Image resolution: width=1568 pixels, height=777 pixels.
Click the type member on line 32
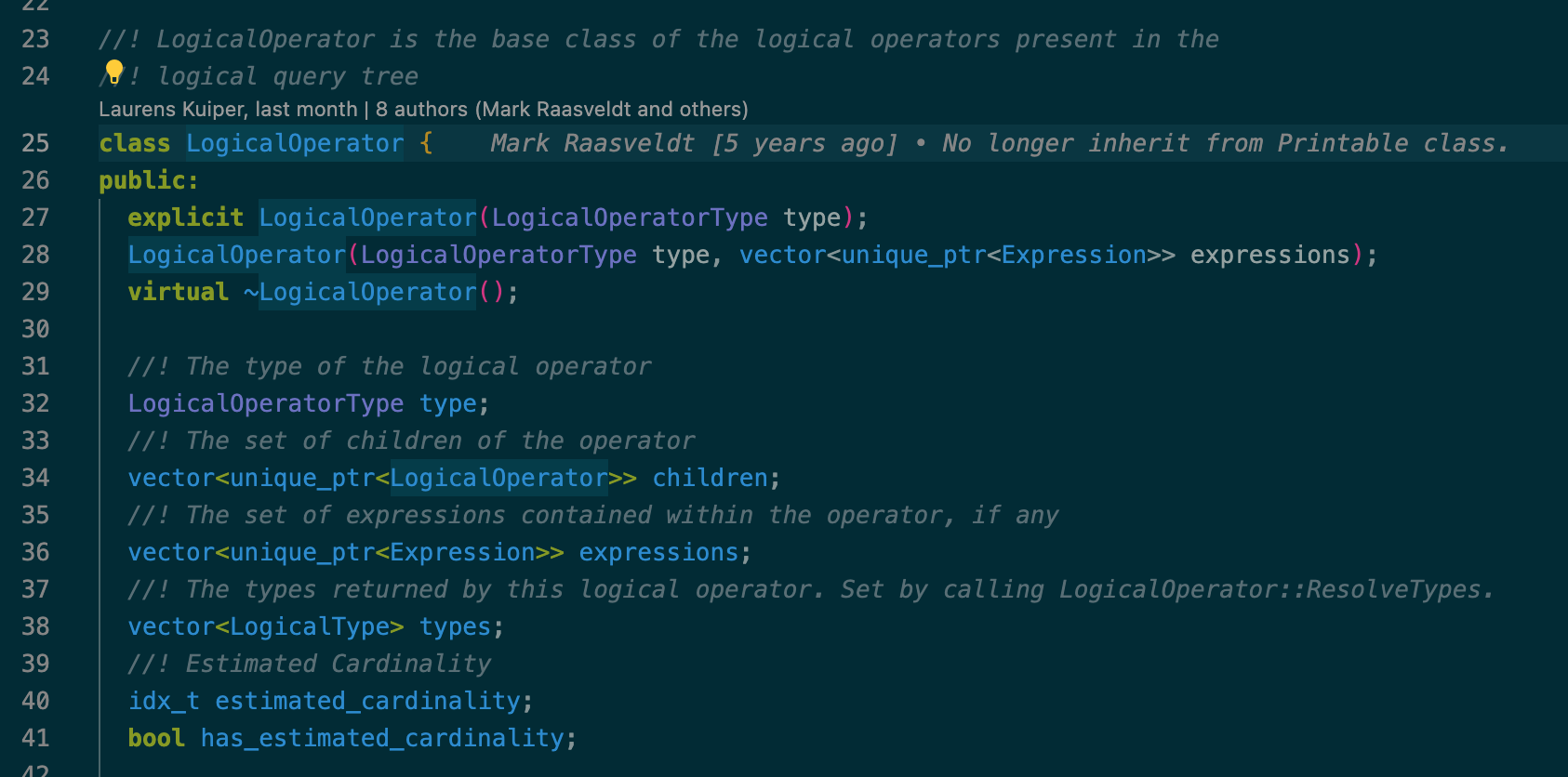447,403
